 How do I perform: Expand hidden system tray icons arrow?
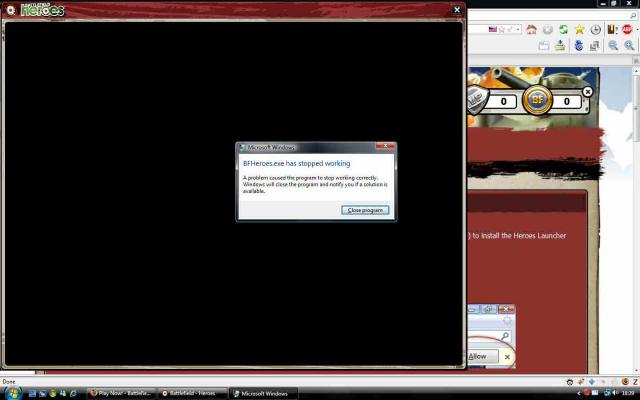click(x=578, y=393)
